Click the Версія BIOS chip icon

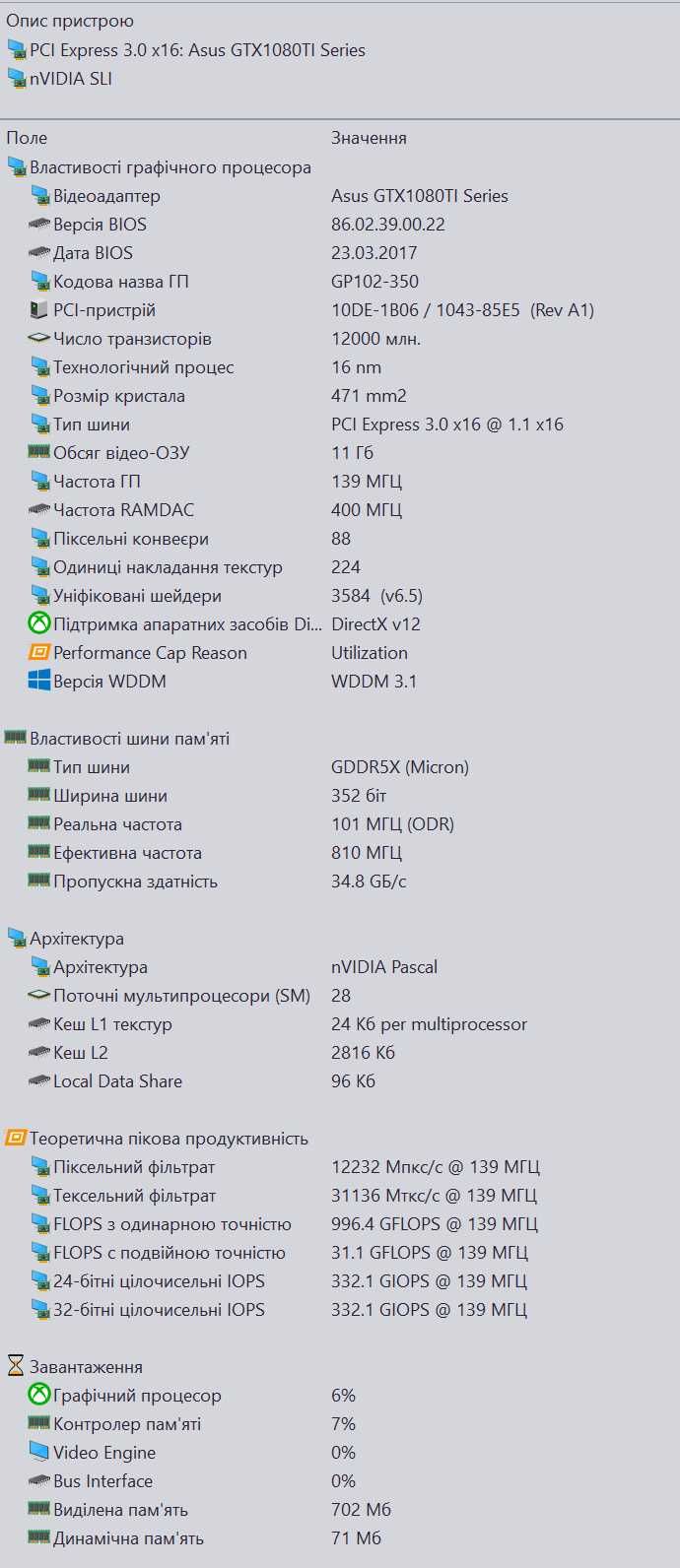[39, 225]
